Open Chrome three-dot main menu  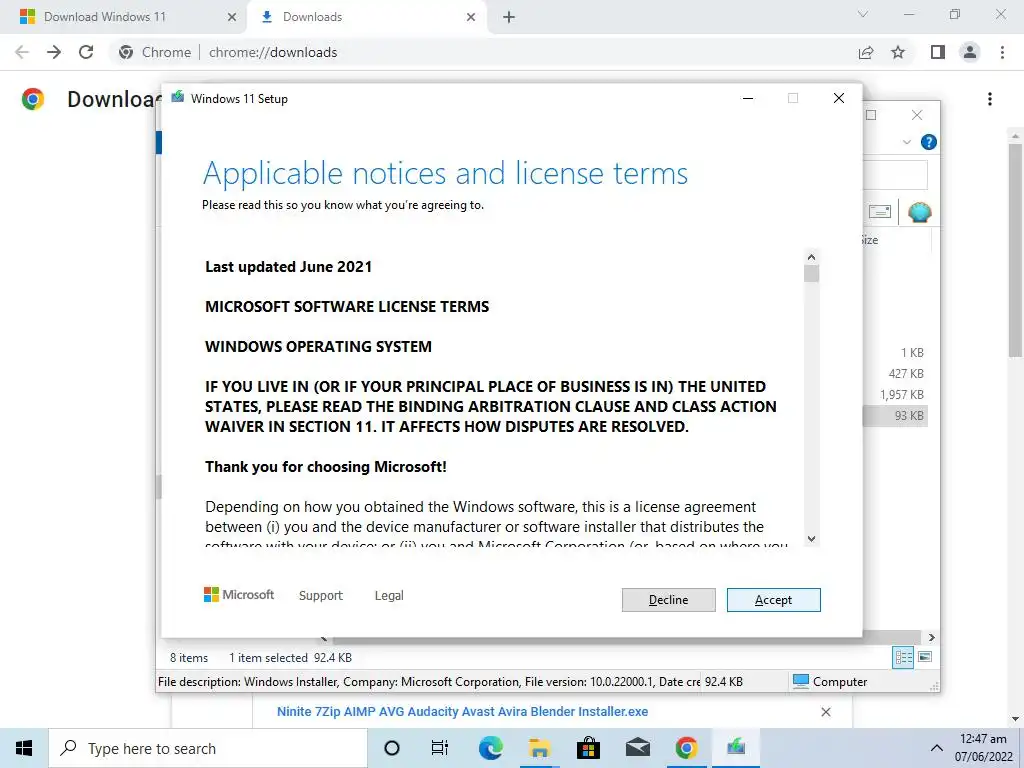pyautogui.click(x=1002, y=52)
